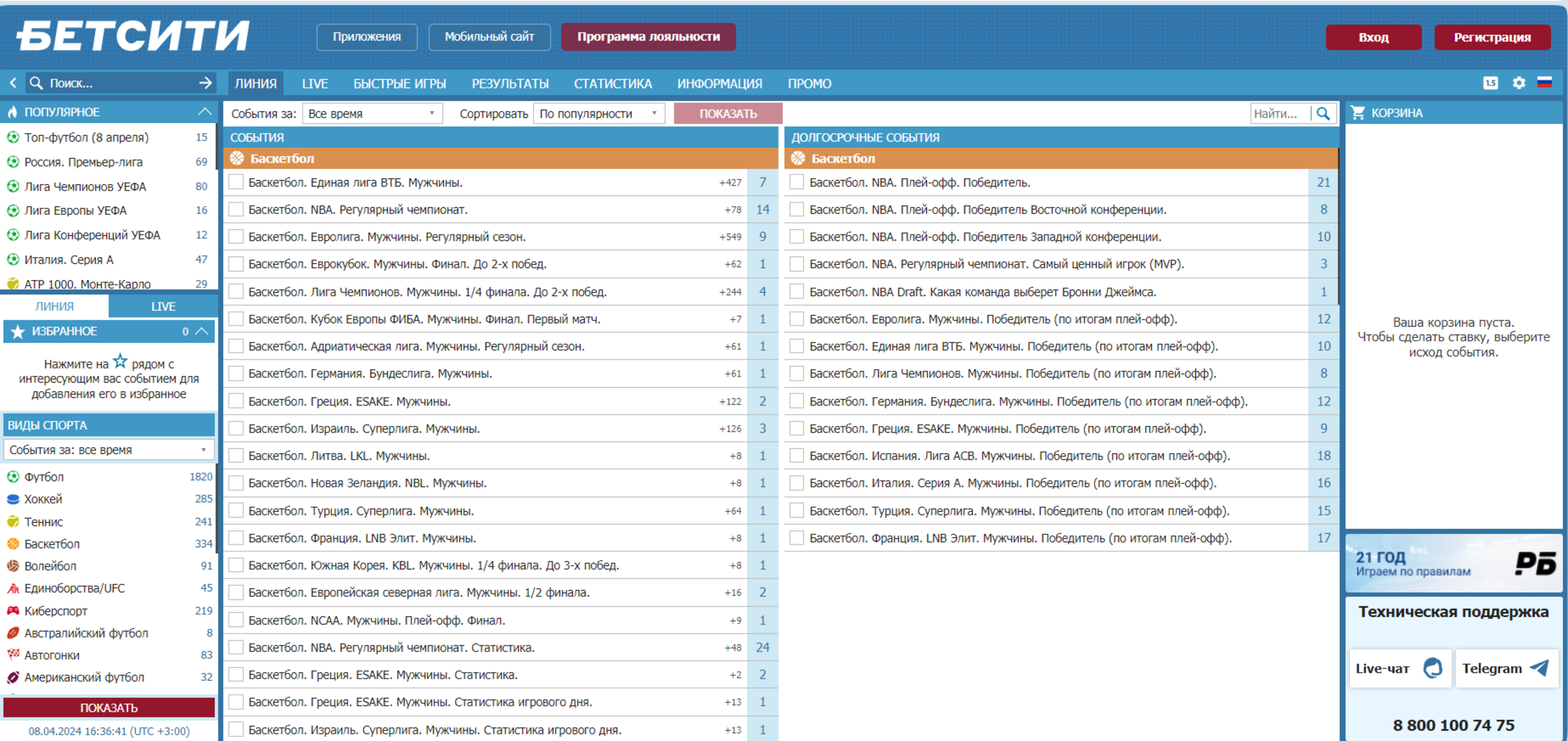Click the flame icon by Популярное
This screenshot has height=741, width=1568.
coord(12,112)
